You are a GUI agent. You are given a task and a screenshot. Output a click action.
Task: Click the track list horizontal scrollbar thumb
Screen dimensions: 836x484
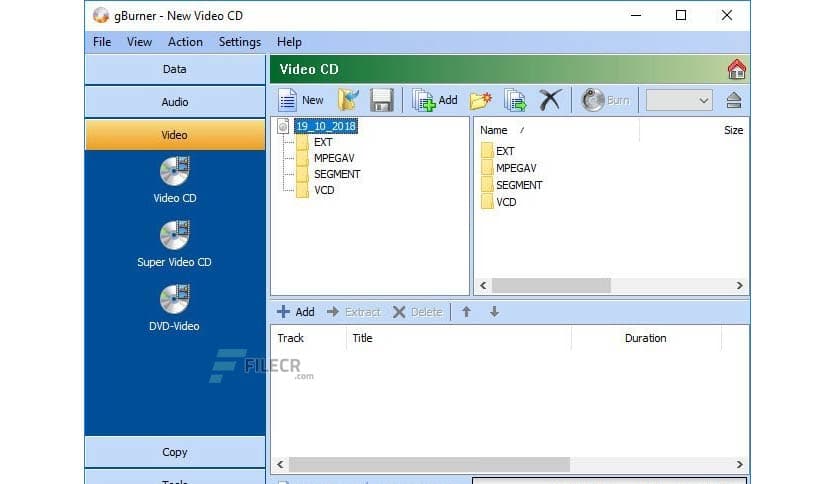point(429,465)
